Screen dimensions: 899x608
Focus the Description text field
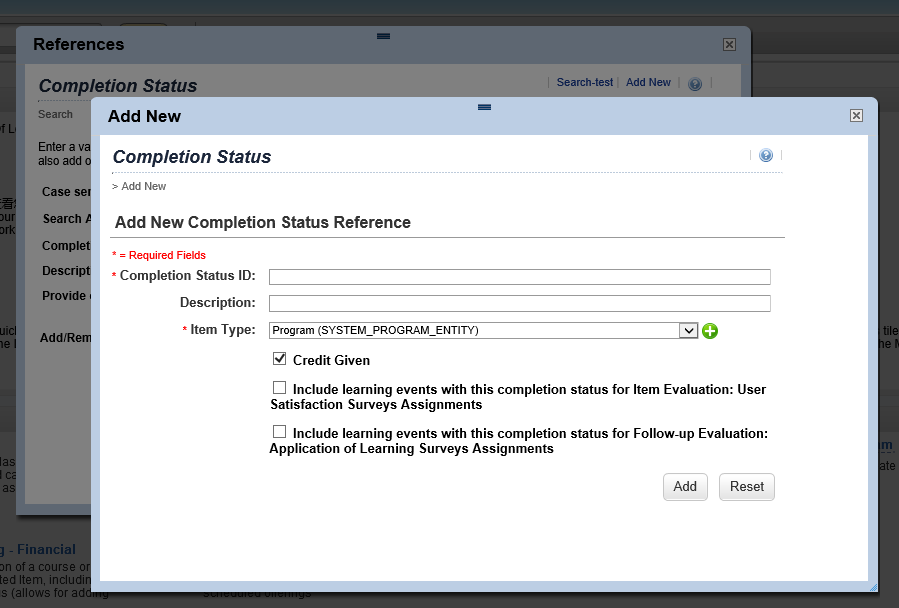[519, 303]
